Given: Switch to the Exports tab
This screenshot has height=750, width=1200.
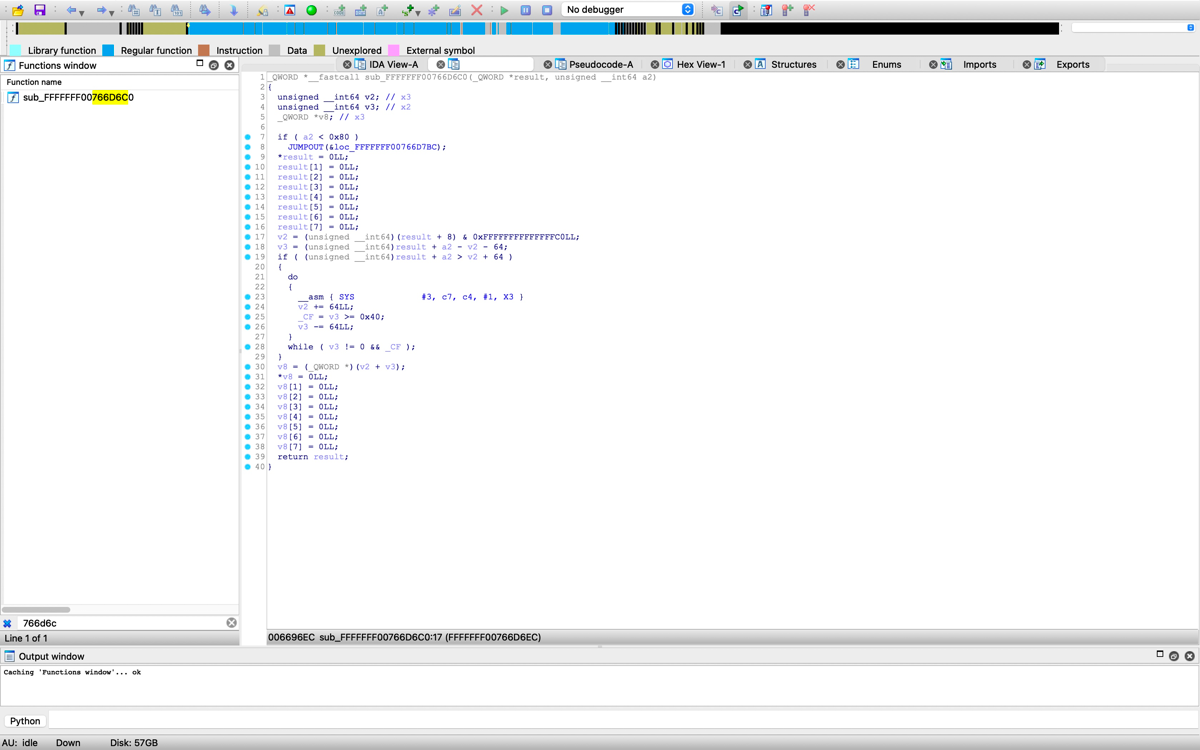Looking at the screenshot, I should (1073, 64).
